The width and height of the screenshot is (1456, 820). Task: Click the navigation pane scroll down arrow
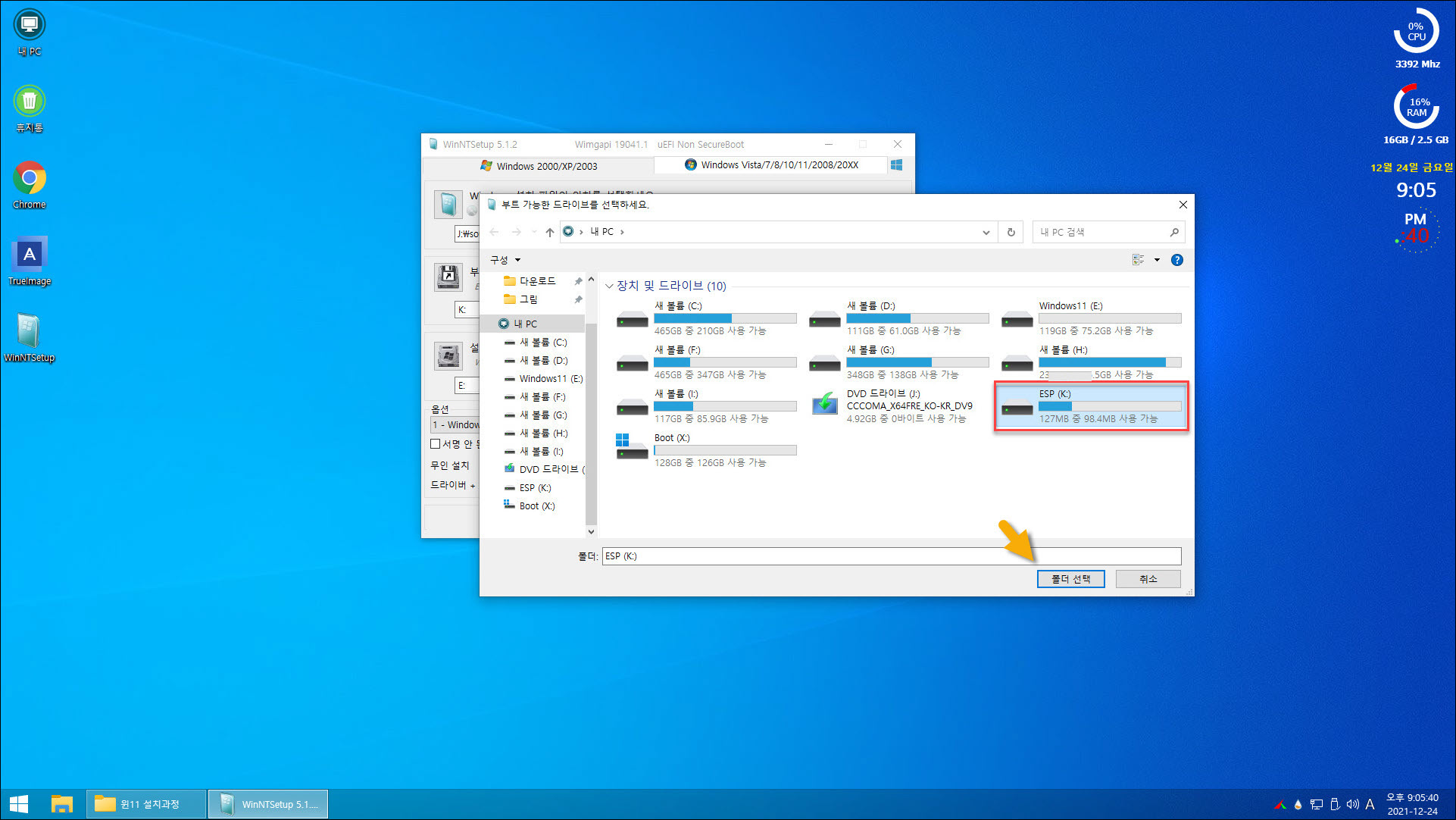[x=591, y=532]
